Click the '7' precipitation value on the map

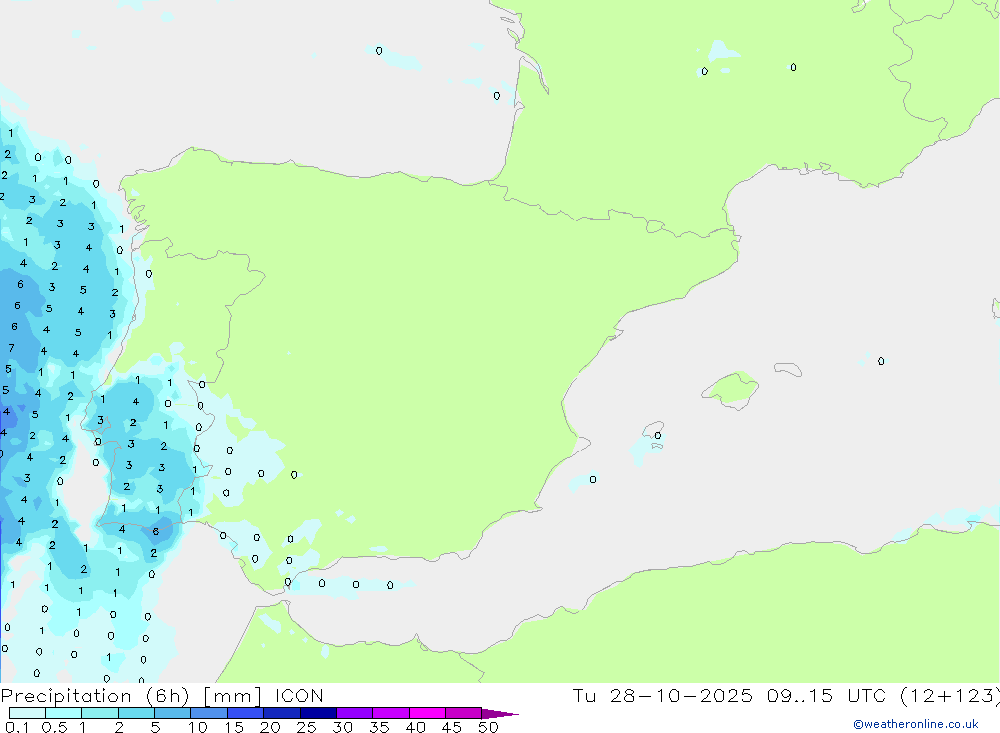point(11,348)
